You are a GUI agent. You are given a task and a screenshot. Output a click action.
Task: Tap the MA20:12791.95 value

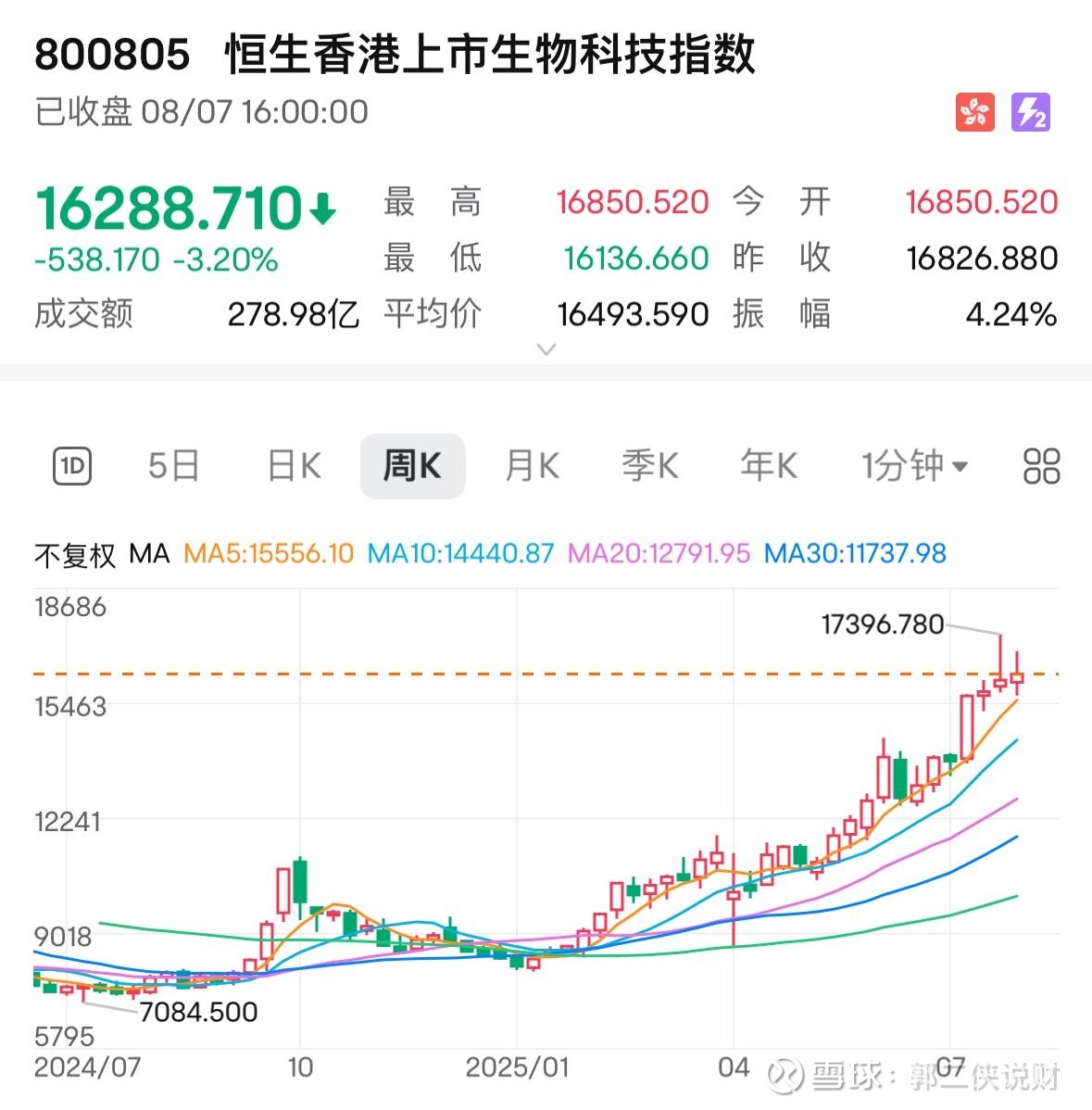pyautogui.click(x=659, y=553)
